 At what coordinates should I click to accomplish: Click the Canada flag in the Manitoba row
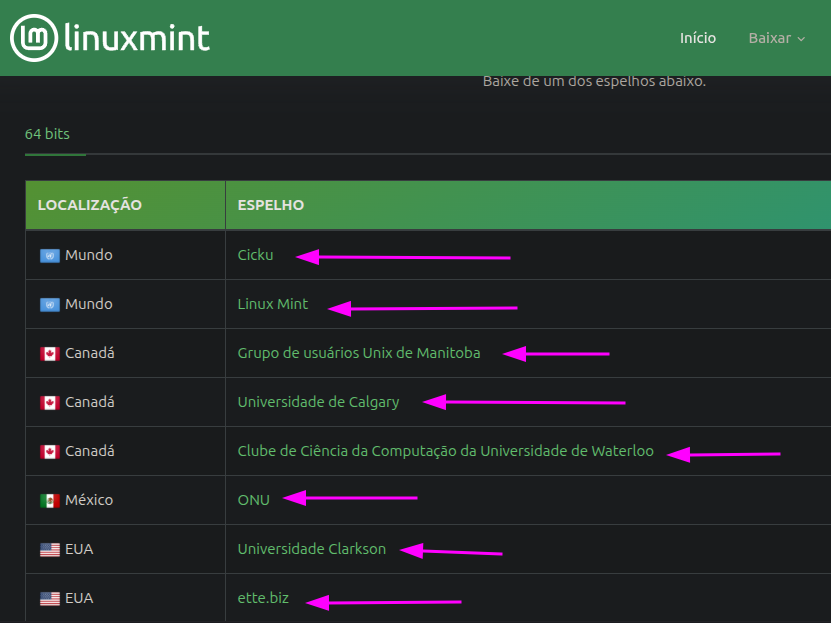pyautogui.click(x=49, y=354)
